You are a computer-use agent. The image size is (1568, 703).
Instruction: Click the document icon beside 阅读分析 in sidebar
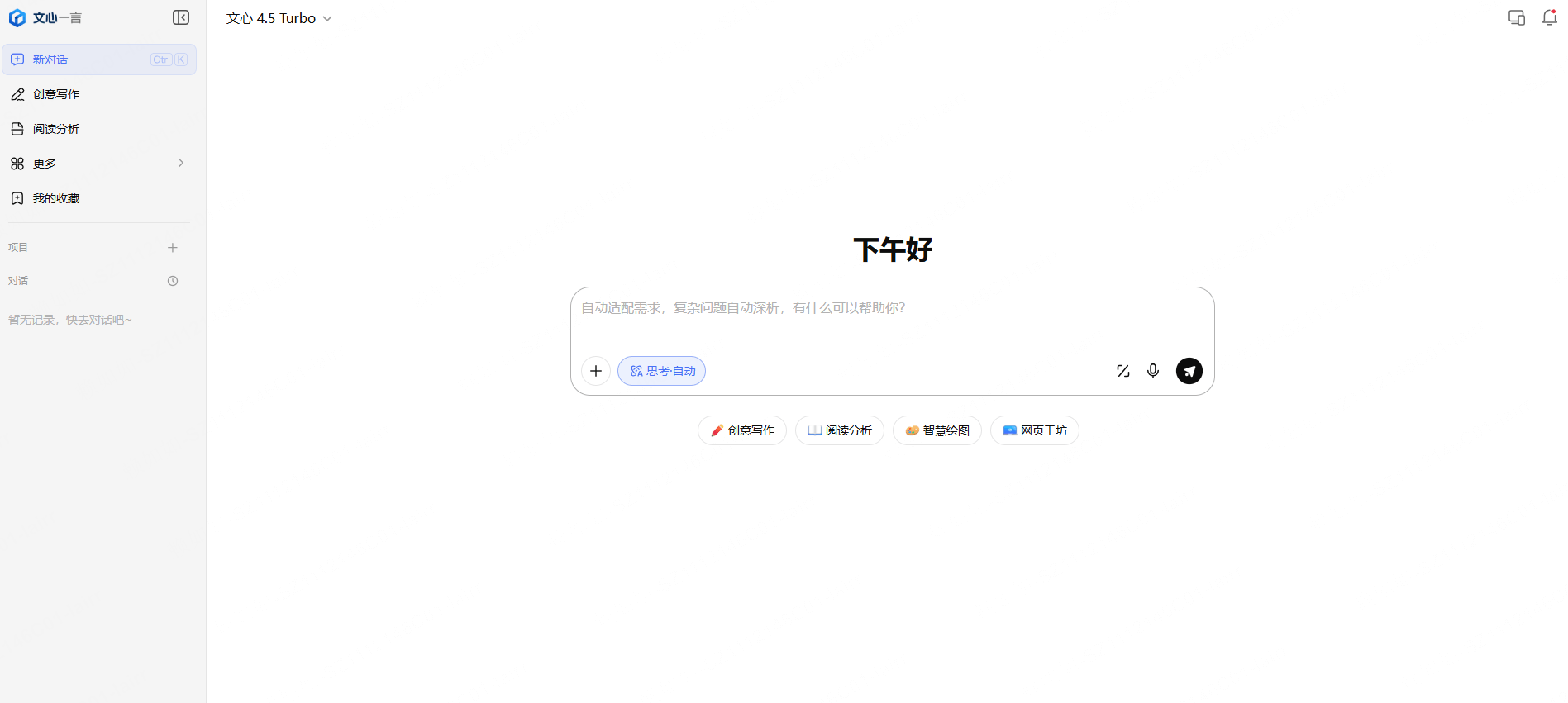(x=17, y=129)
